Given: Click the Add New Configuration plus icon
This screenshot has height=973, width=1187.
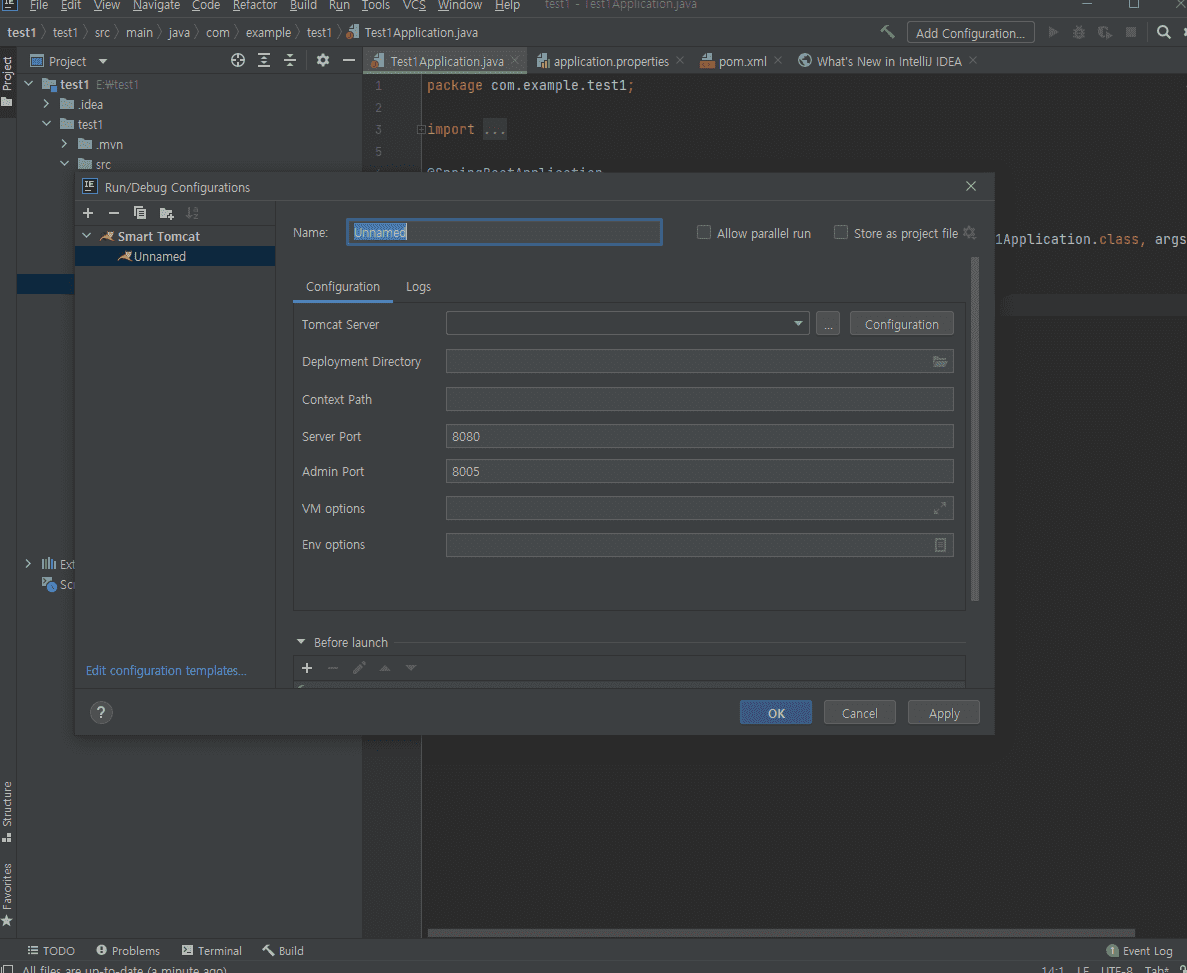Looking at the screenshot, I should tap(88, 213).
